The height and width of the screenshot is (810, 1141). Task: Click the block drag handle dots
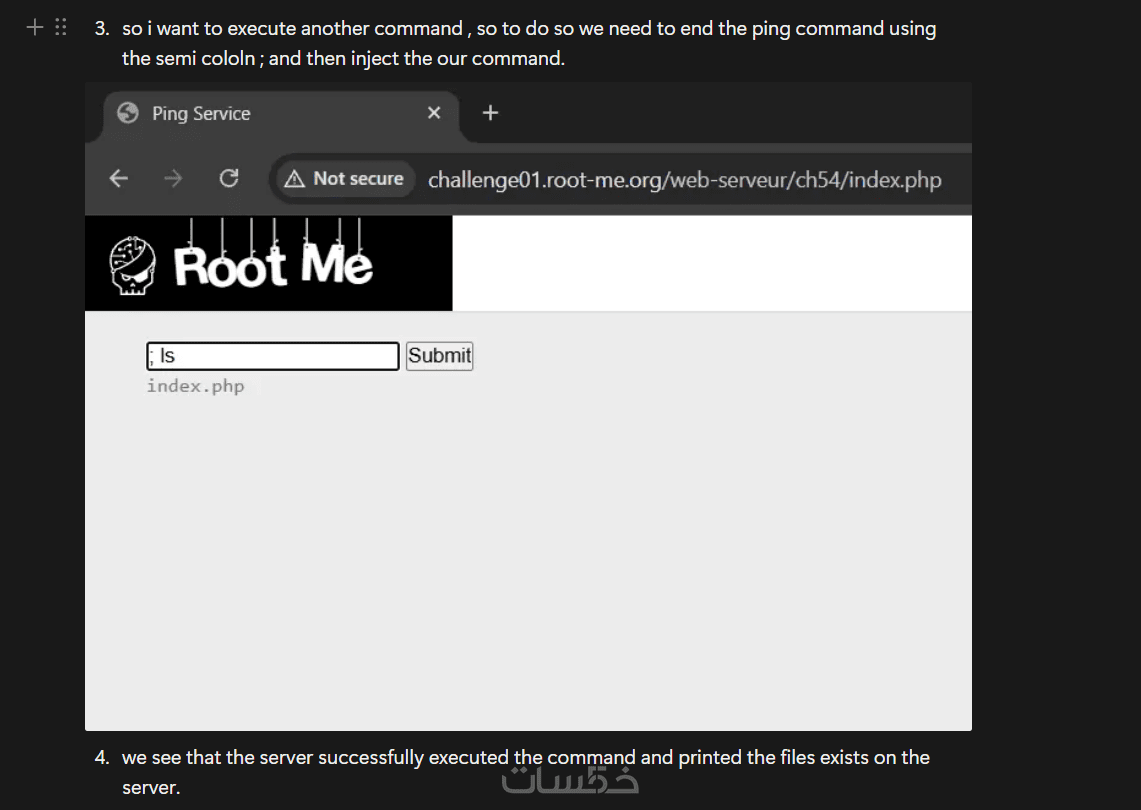(60, 28)
